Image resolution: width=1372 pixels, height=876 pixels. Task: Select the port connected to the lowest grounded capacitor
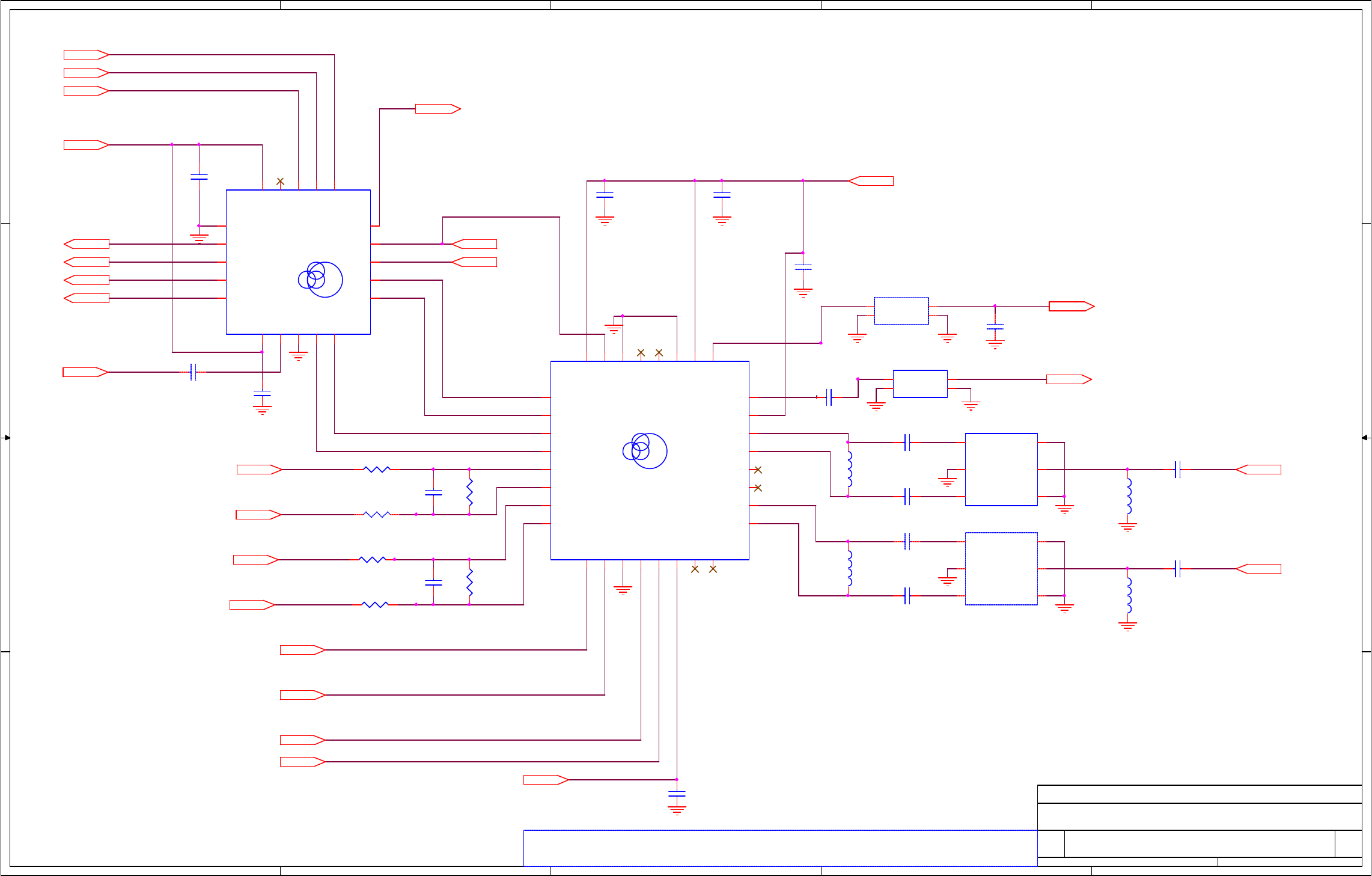546,780
